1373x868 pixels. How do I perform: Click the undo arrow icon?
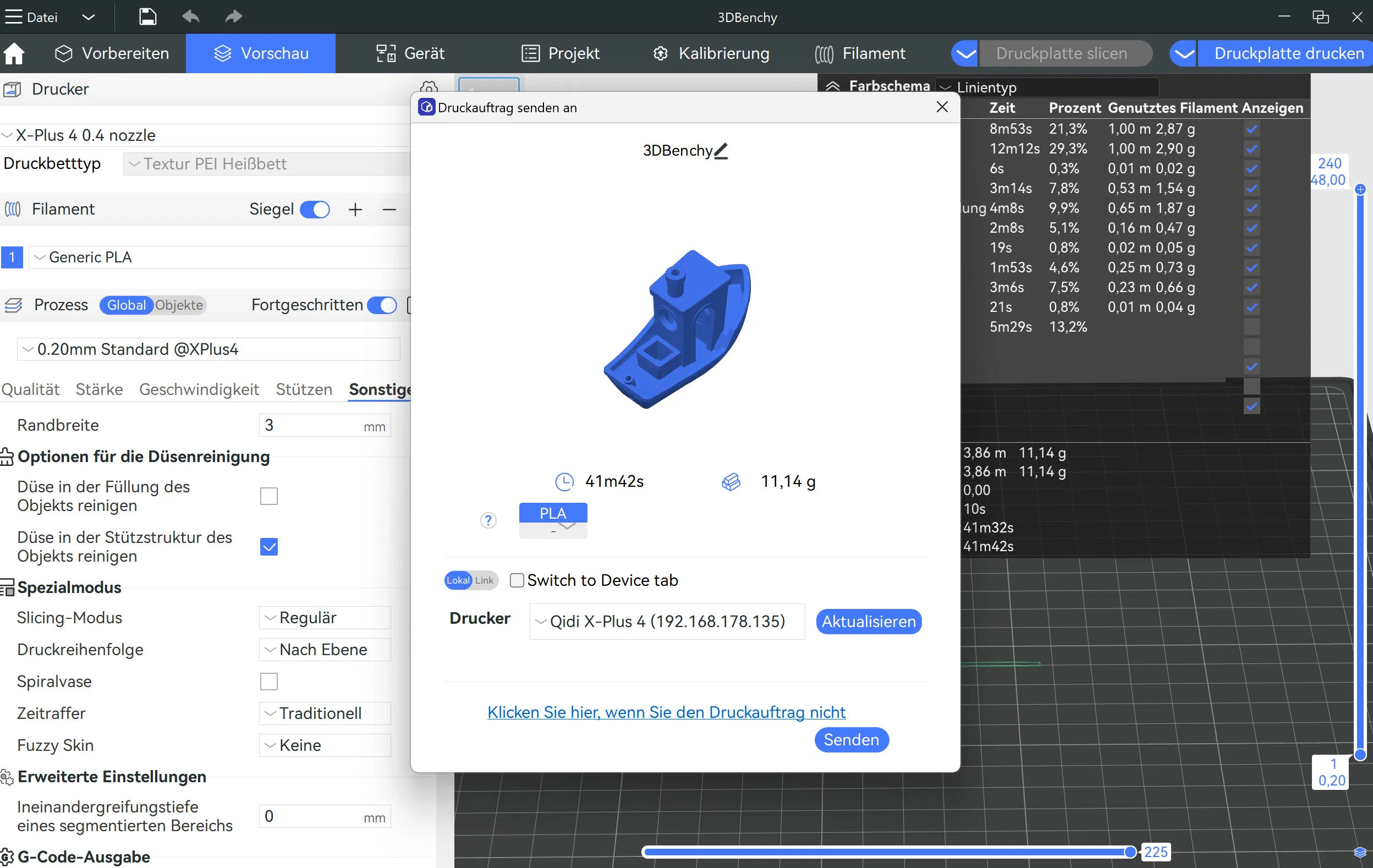190,17
